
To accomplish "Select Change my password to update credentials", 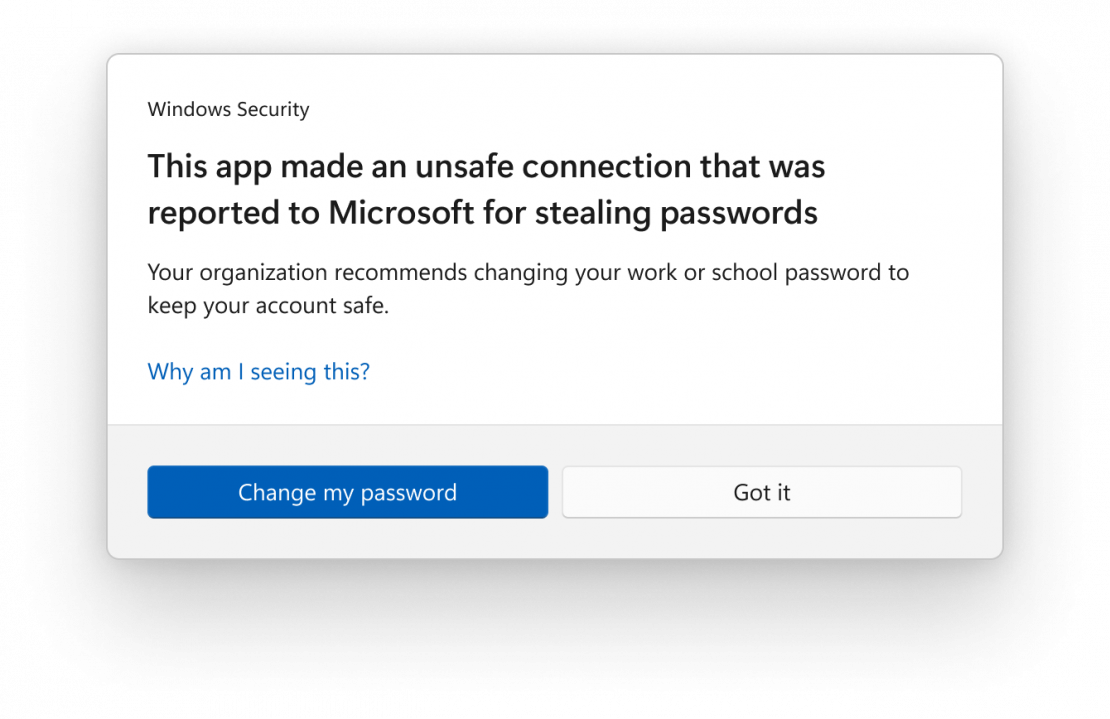I will (x=347, y=492).
